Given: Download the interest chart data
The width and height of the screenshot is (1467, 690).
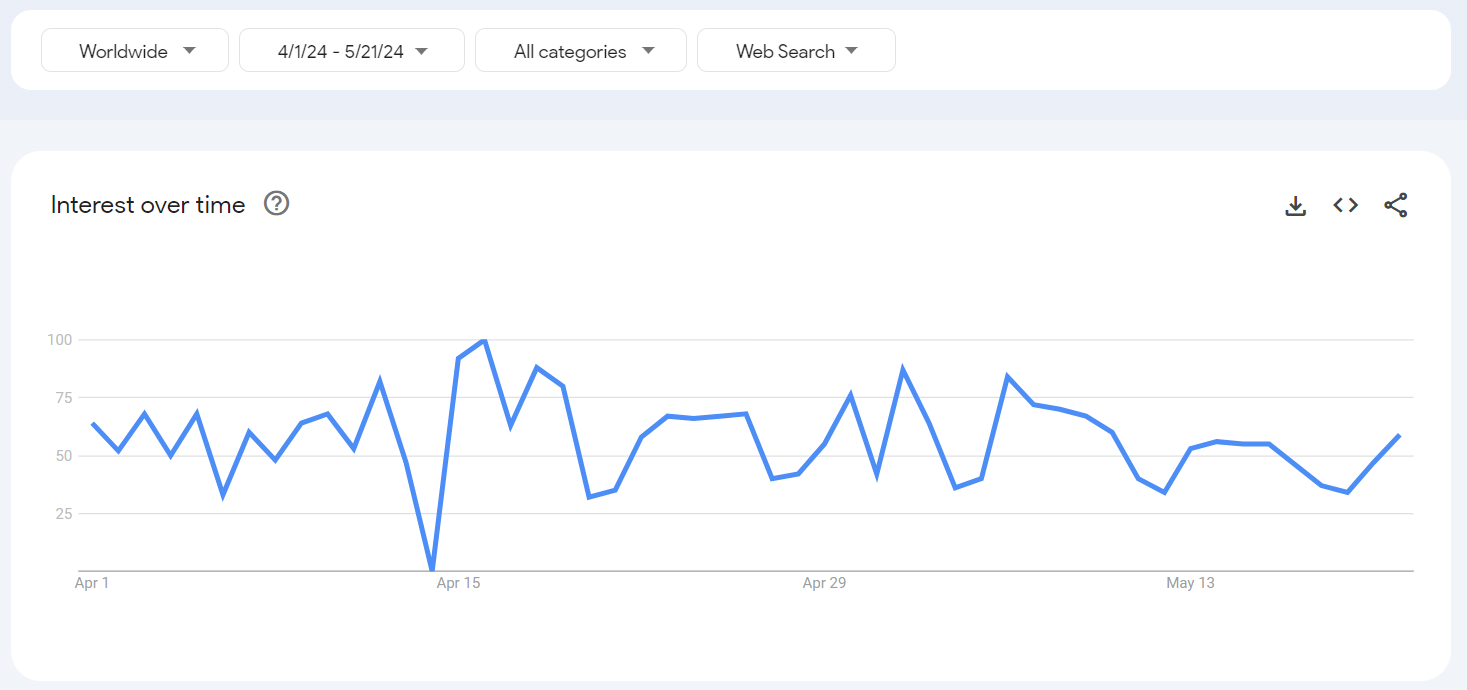Looking at the screenshot, I should tap(1296, 206).
